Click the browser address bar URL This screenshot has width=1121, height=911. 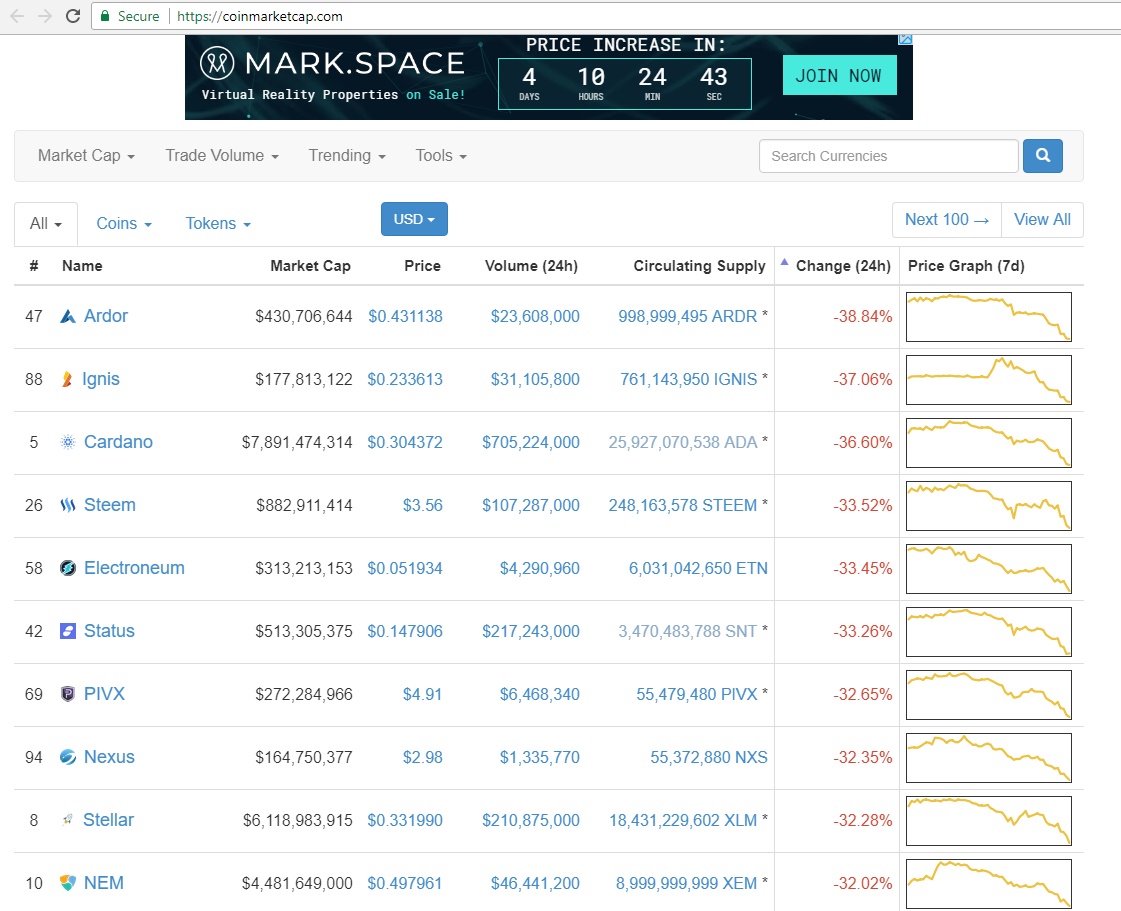(x=260, y=16)
